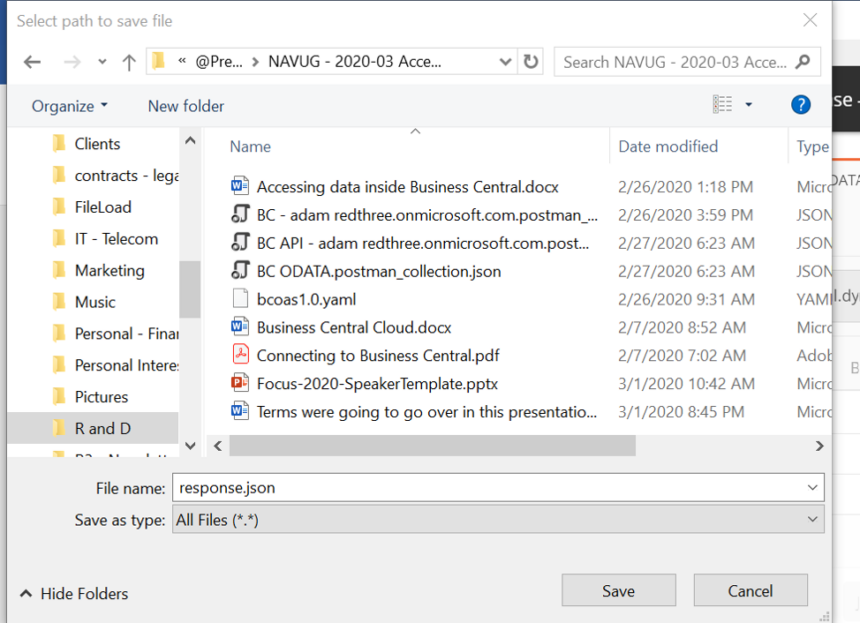Select Business Central Cloud.docx

click(354, 327)
